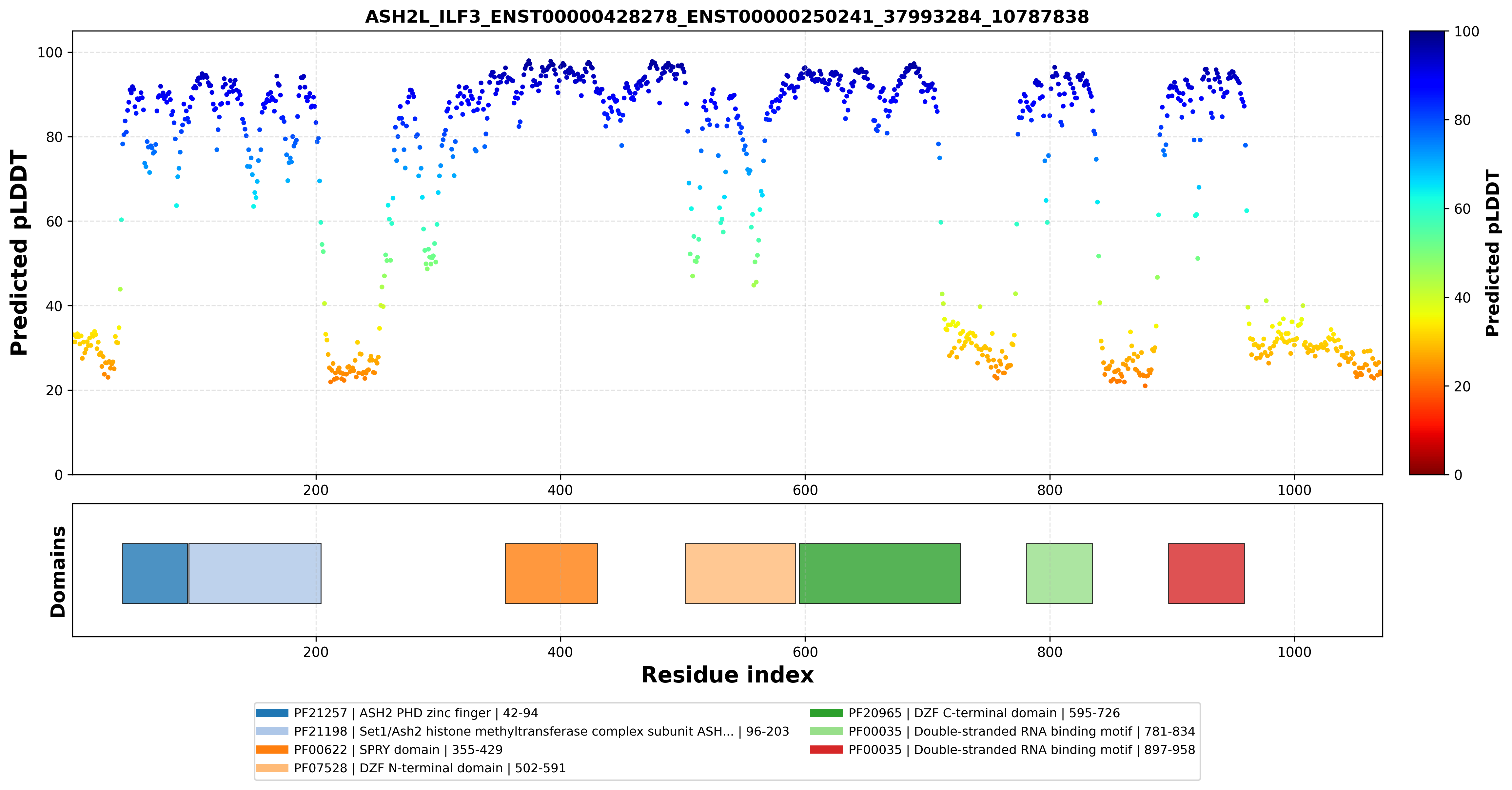This screenshot has height=790, width=1512.
Task: Click the PF21198 legend entry text
Action: click(541, 731)
